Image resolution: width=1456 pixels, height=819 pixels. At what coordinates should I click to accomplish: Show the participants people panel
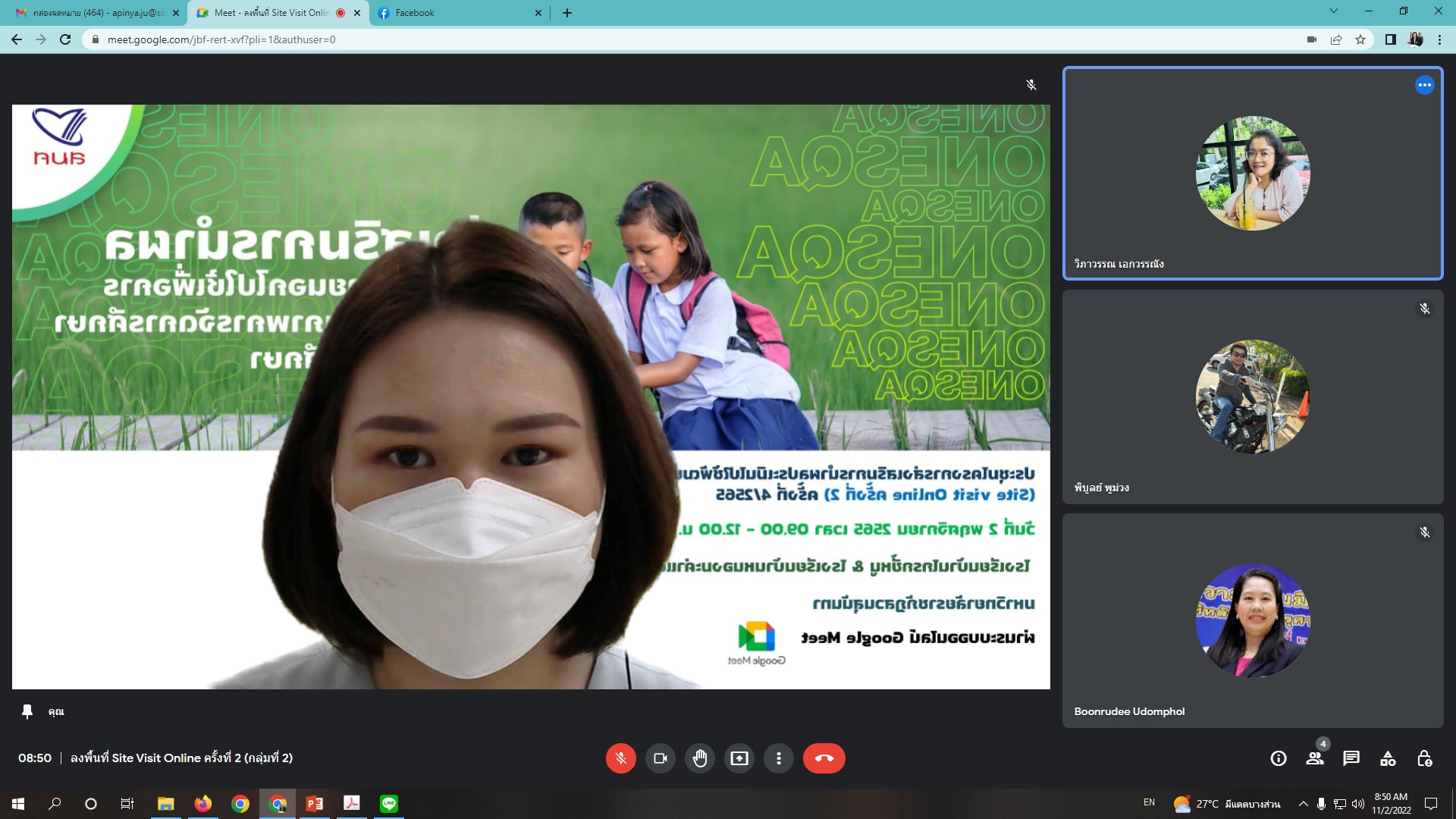(x=1315, y=758)
